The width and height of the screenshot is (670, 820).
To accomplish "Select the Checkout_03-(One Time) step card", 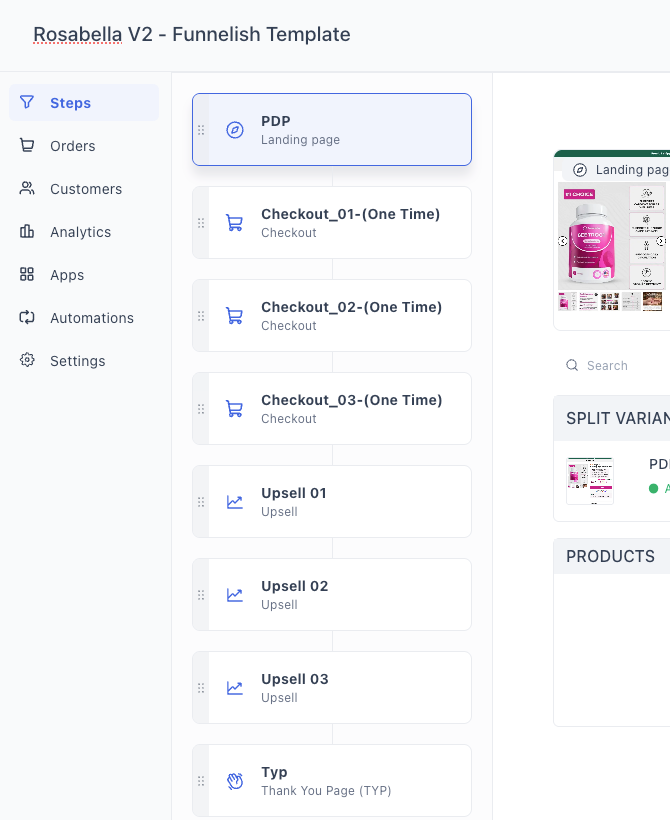I will coord(332,409).
